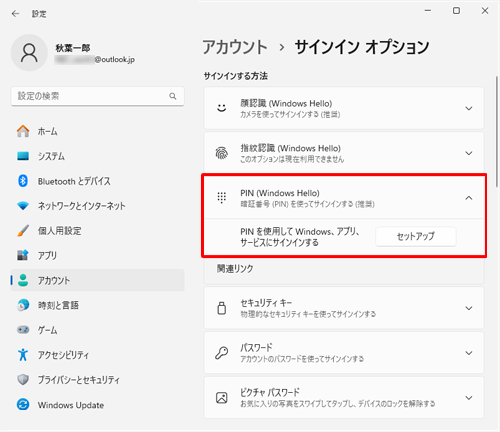Click アカウント breadcrumb link

tap(235, 47)
